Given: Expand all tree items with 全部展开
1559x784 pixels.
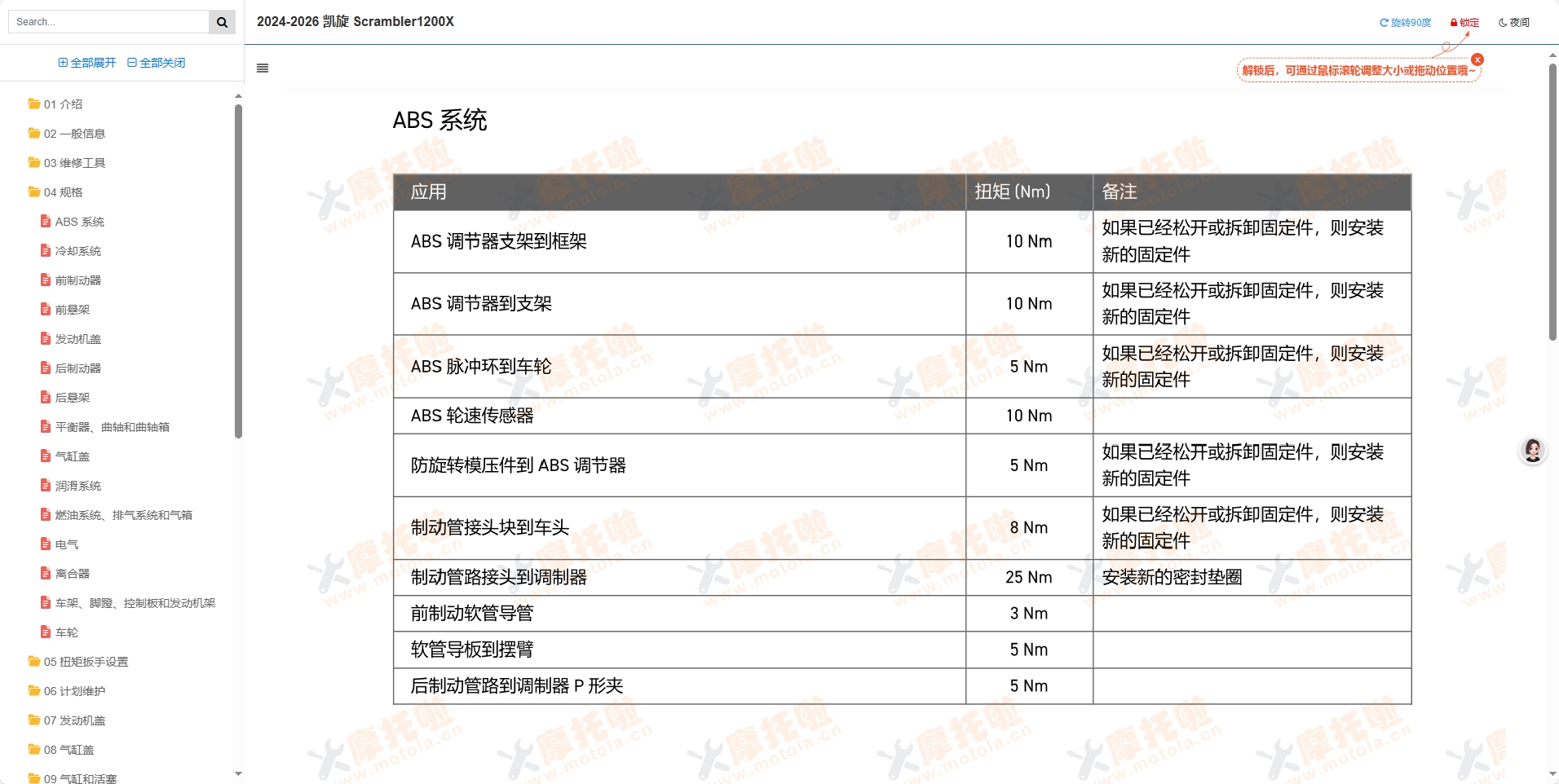Looking at the screenshot, I should point(87,63).
